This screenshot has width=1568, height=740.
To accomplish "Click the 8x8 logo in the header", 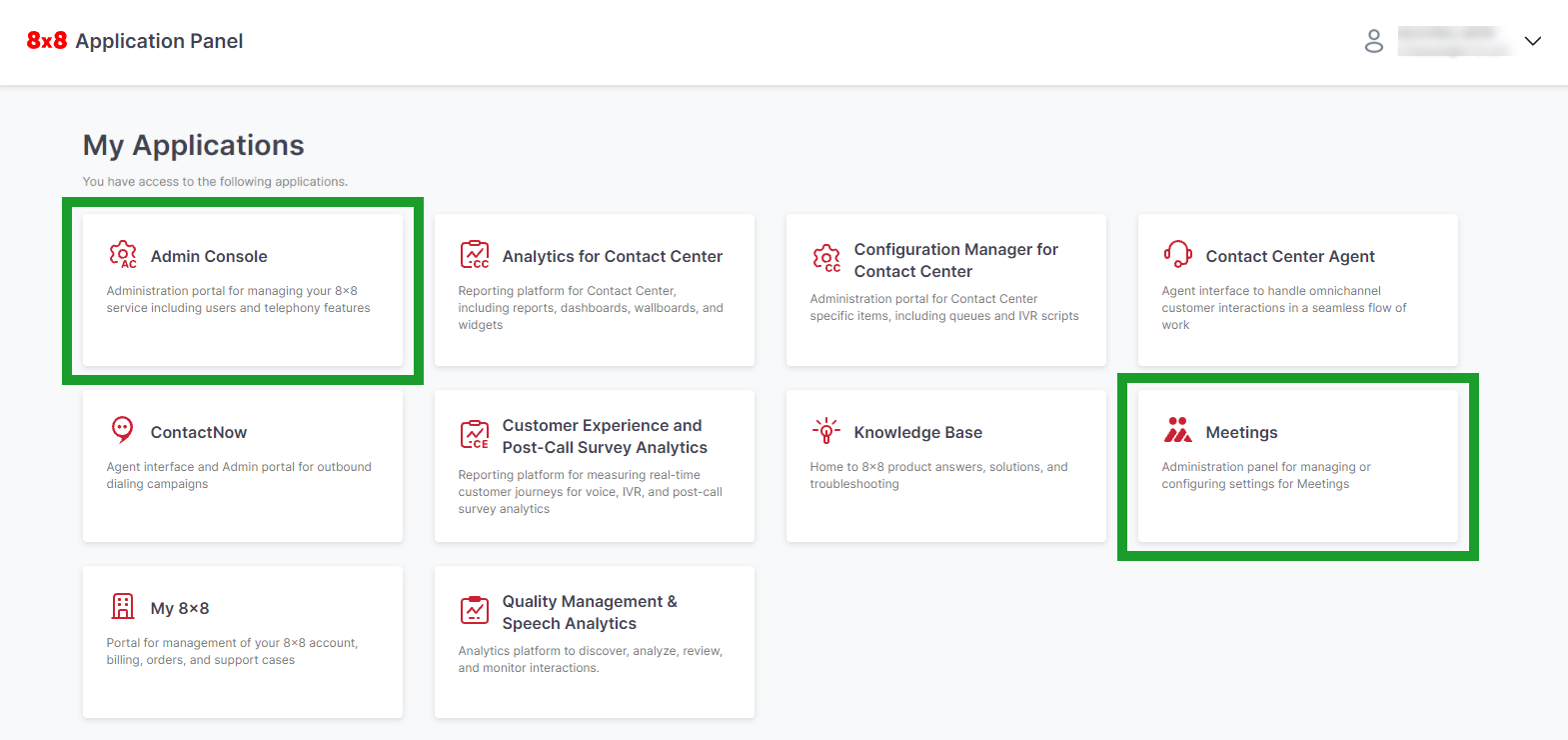I will pyautogui.click(x=47, y=41).
